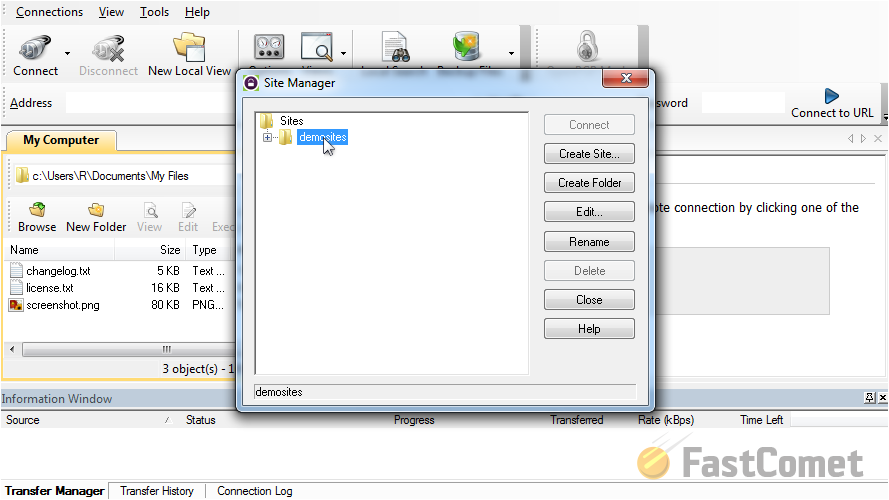
Task: Select screenshot.png file
Action: pos(63,305)
